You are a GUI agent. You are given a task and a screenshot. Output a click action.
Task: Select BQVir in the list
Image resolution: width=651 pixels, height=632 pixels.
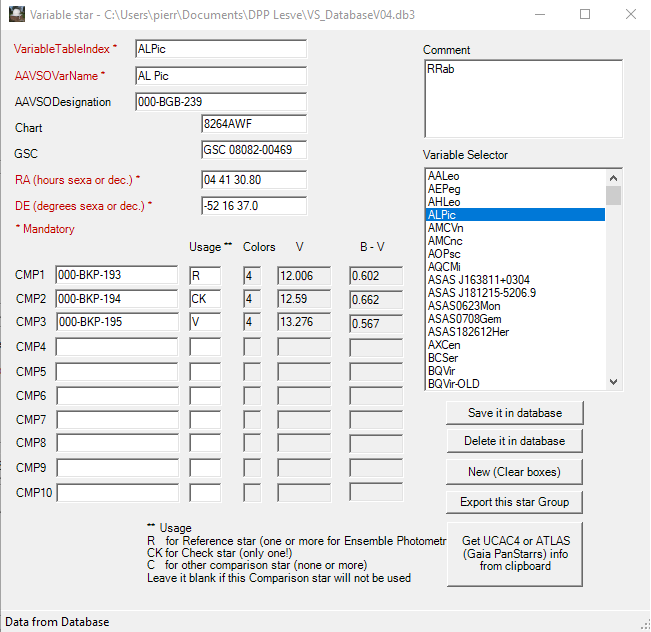[x=516, y=371]
